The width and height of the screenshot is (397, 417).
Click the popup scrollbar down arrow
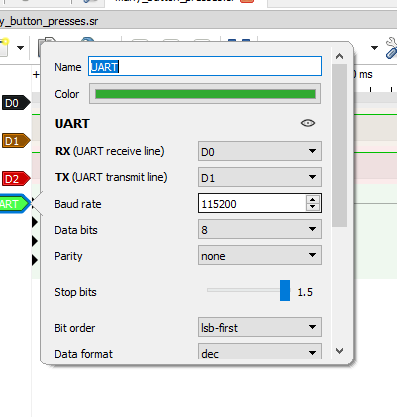[339, 351]
